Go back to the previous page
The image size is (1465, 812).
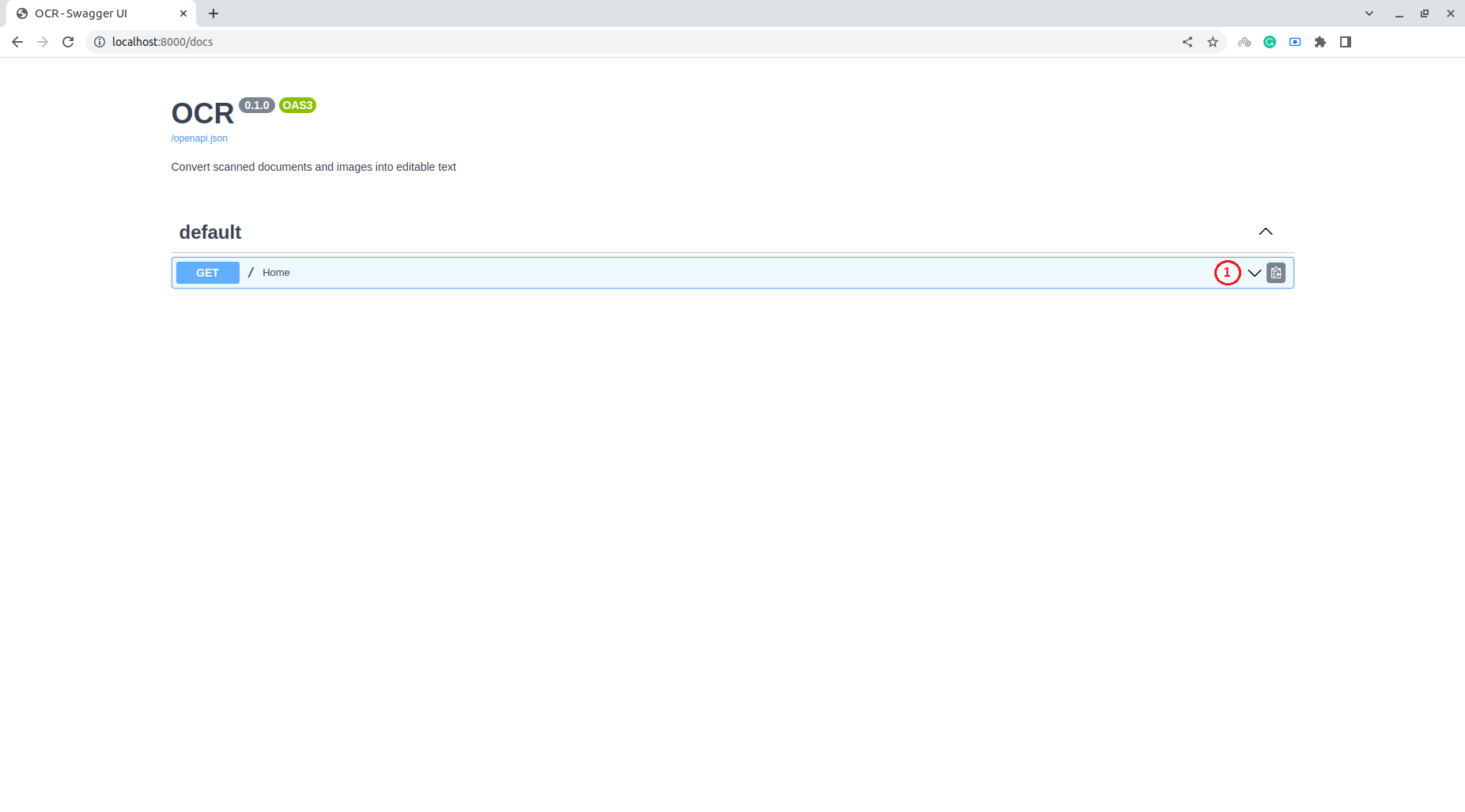coord(17,42)
